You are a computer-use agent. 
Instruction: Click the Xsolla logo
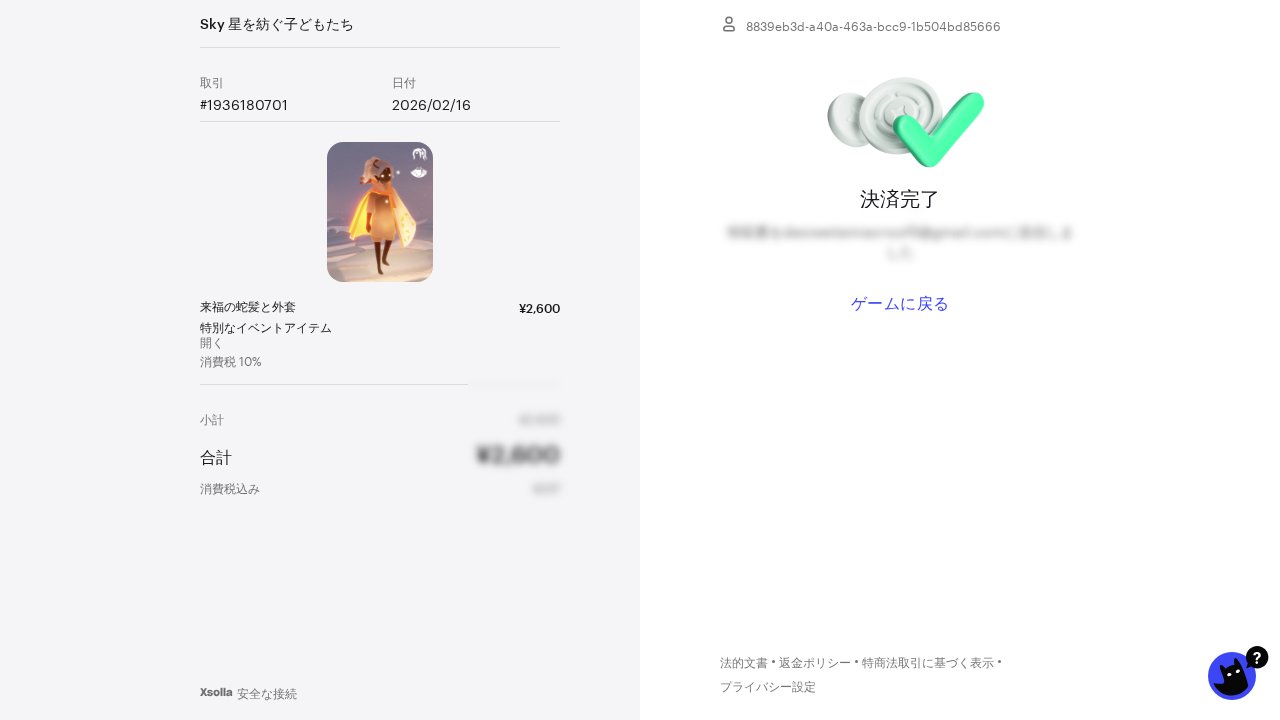point(216,692)
